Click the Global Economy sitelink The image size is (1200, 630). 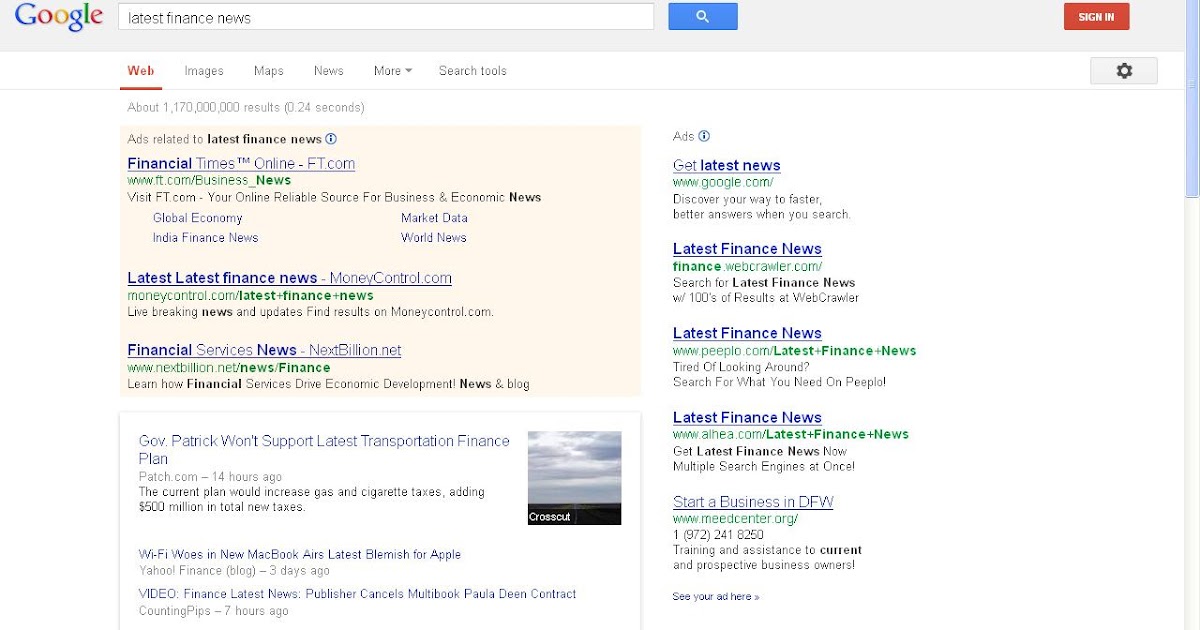tap(197, 218)
